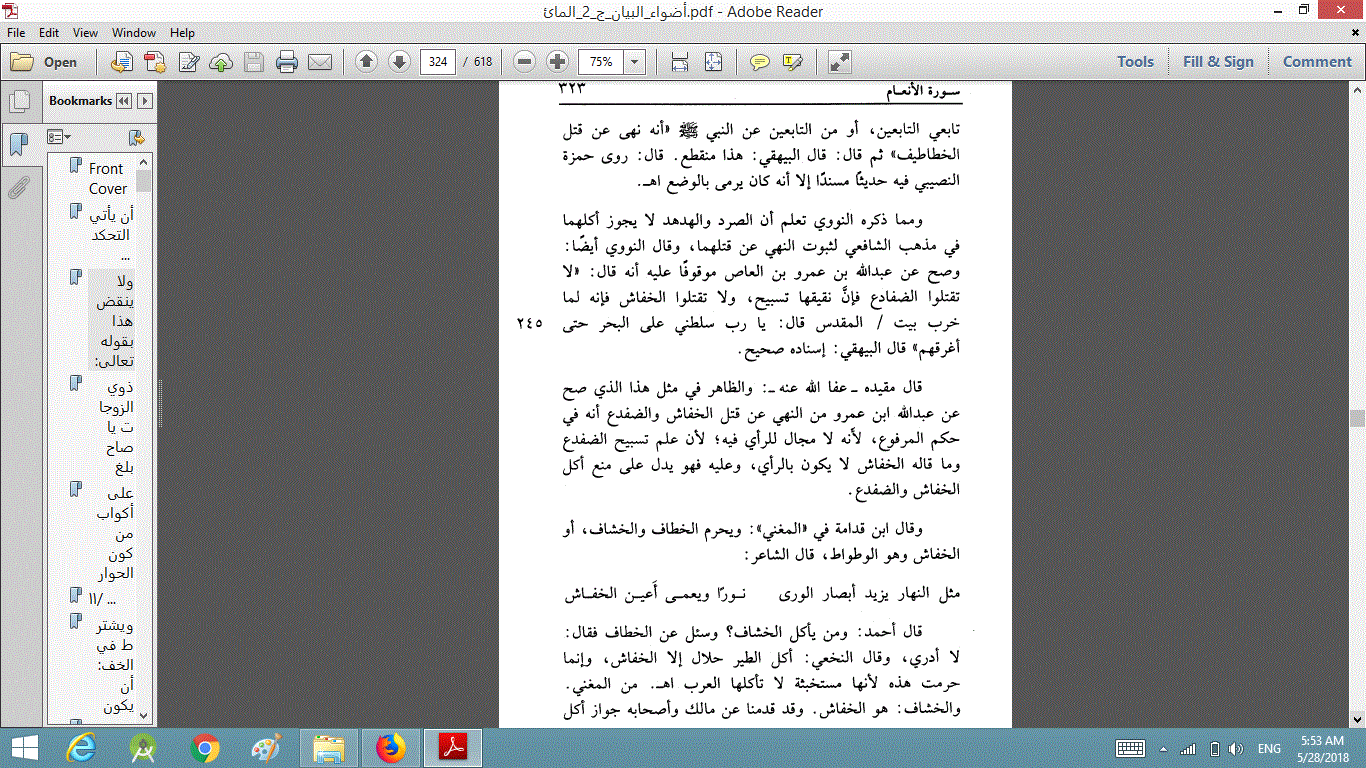Viewport: 1366px width, 768px height.
Task: Click the find current bookmark icon
Action: click(136, 137)
